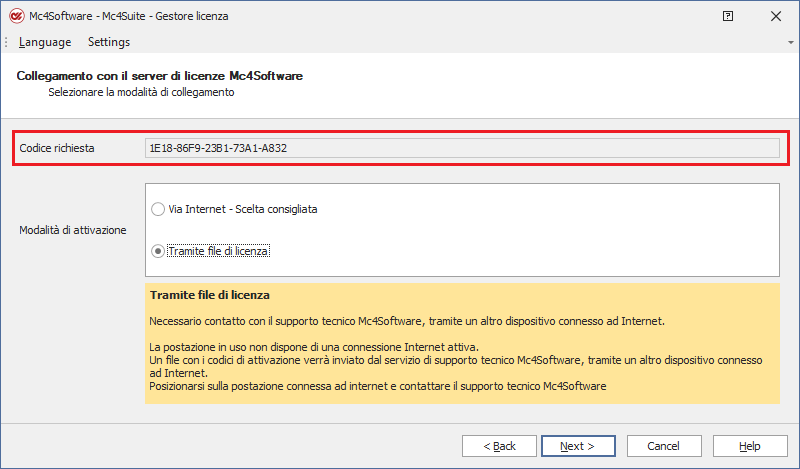
Task: Click the Codice richiesta code field
Action: click(462, 148)
